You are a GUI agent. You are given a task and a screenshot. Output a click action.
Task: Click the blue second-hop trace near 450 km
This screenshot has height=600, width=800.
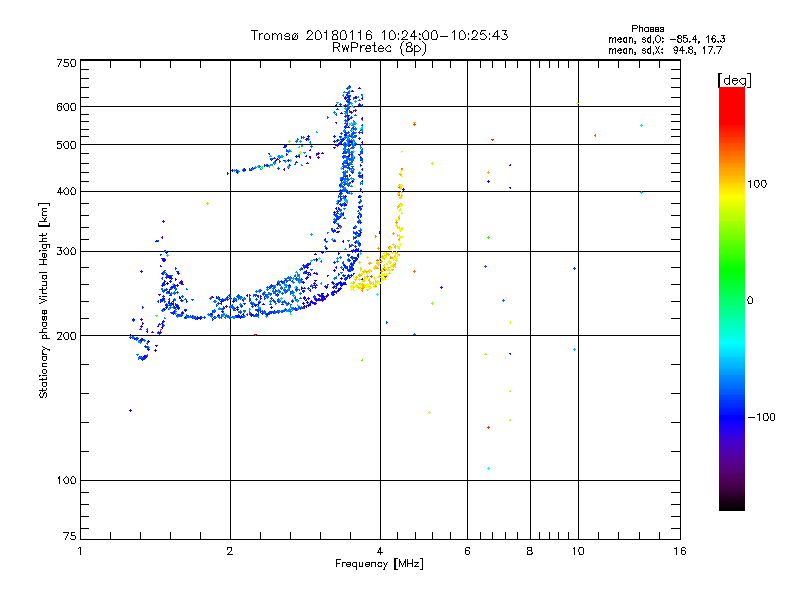pyautogui.click(x=276, y=157)
